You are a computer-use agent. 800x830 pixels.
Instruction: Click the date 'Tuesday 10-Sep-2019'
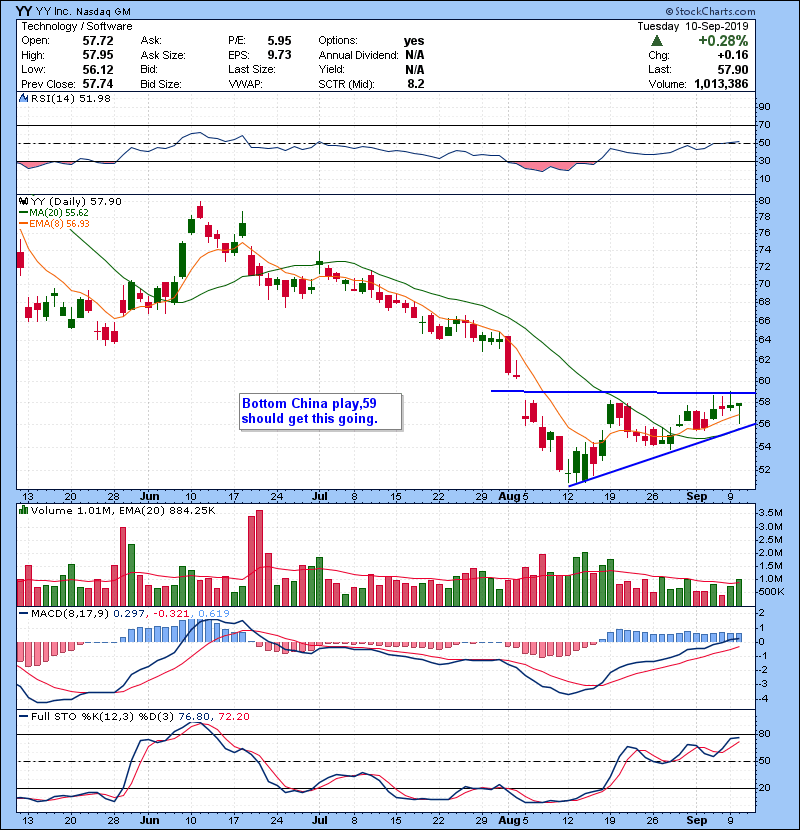[x=693, y=26]
